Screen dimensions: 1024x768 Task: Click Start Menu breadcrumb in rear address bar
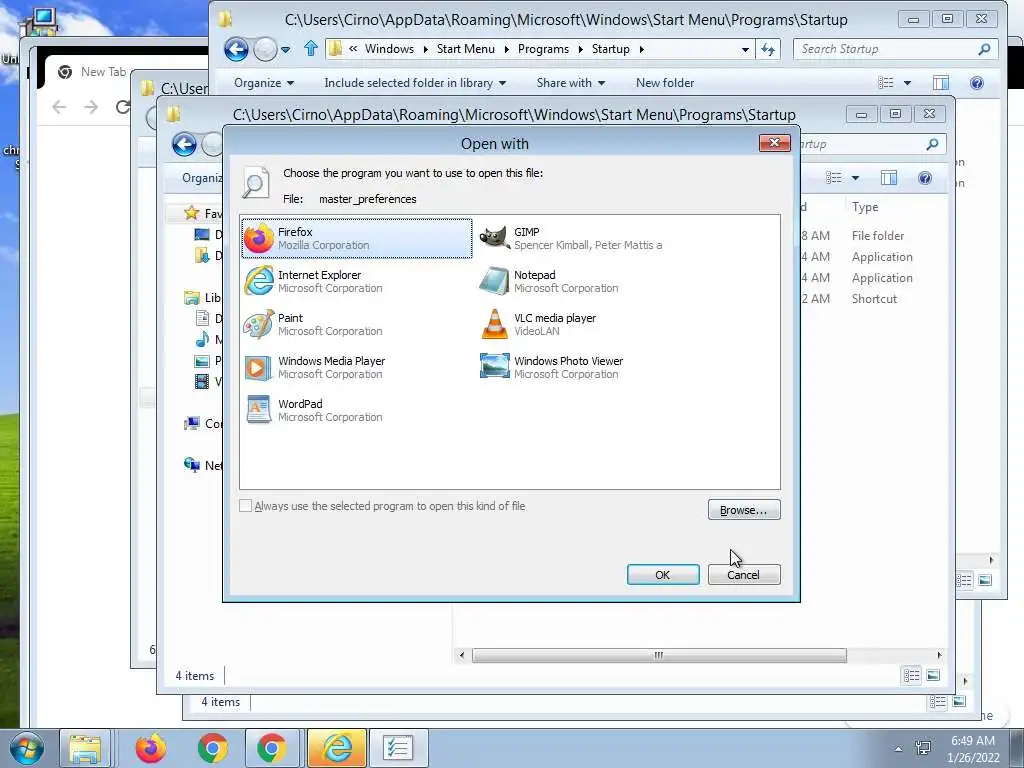466,49
